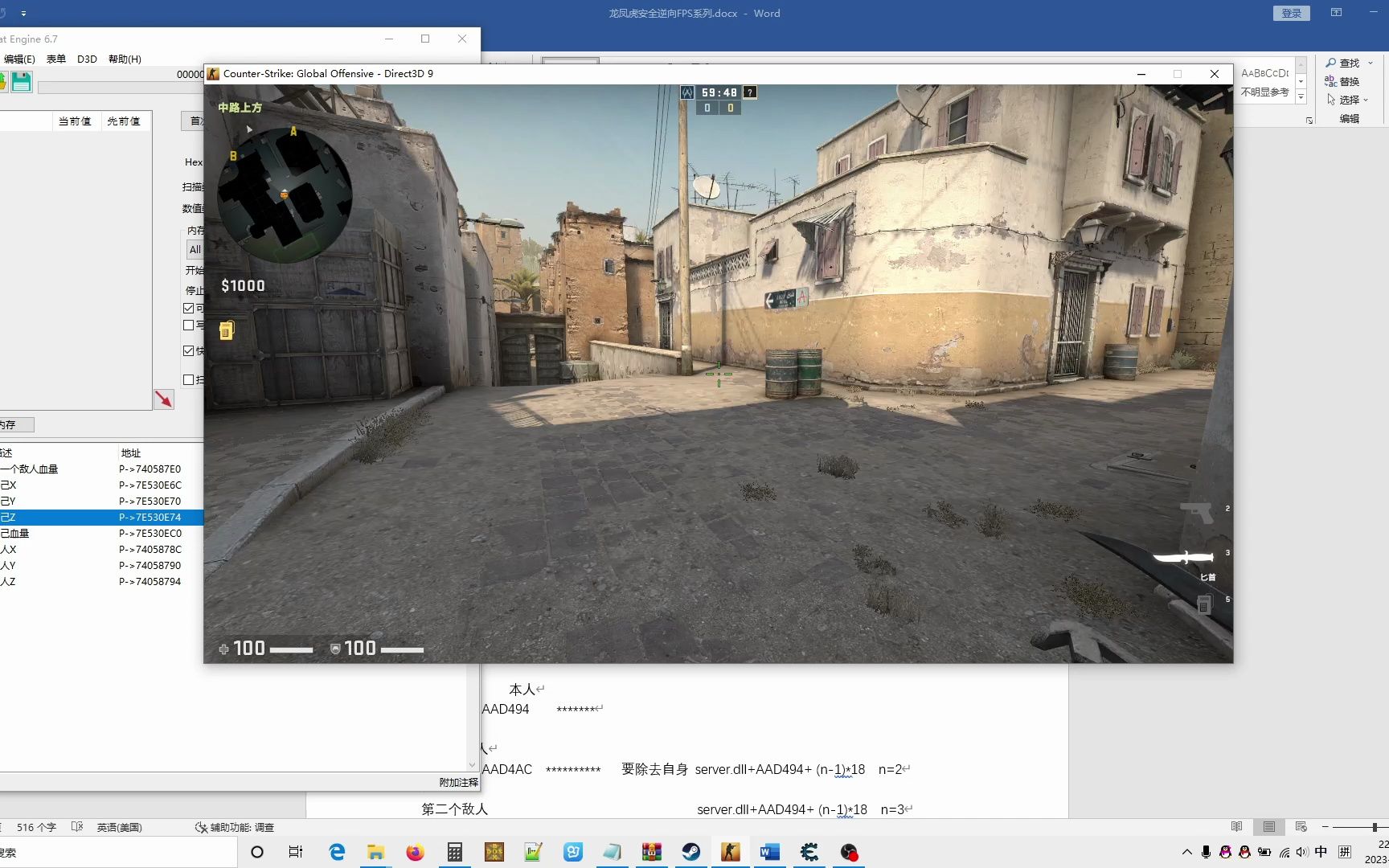Open the 表单 menu in Cheat Engine
Viewport: 1389px width, 868px height.
point(56,59)
